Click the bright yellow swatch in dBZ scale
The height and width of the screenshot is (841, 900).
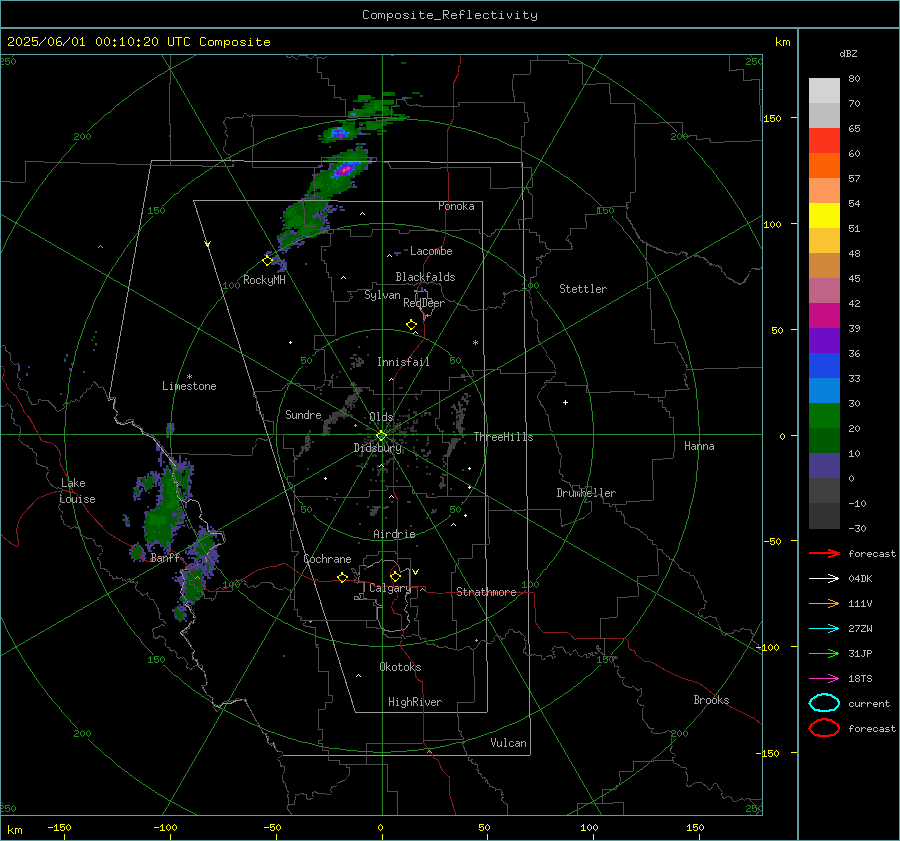(x=824, y=216)
